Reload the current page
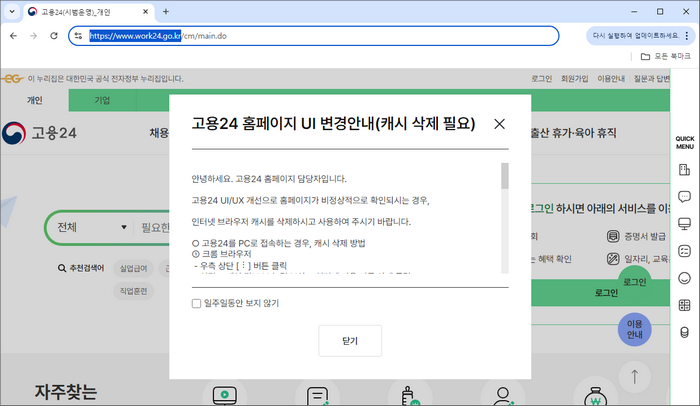Image resolution: width=700 pixels, height=406 pixels. [54, 36]
